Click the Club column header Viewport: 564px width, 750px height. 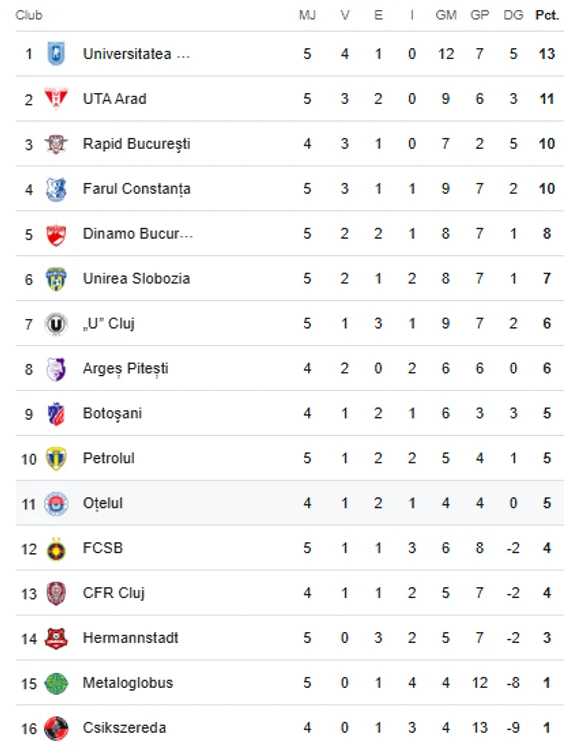point(29,15)
